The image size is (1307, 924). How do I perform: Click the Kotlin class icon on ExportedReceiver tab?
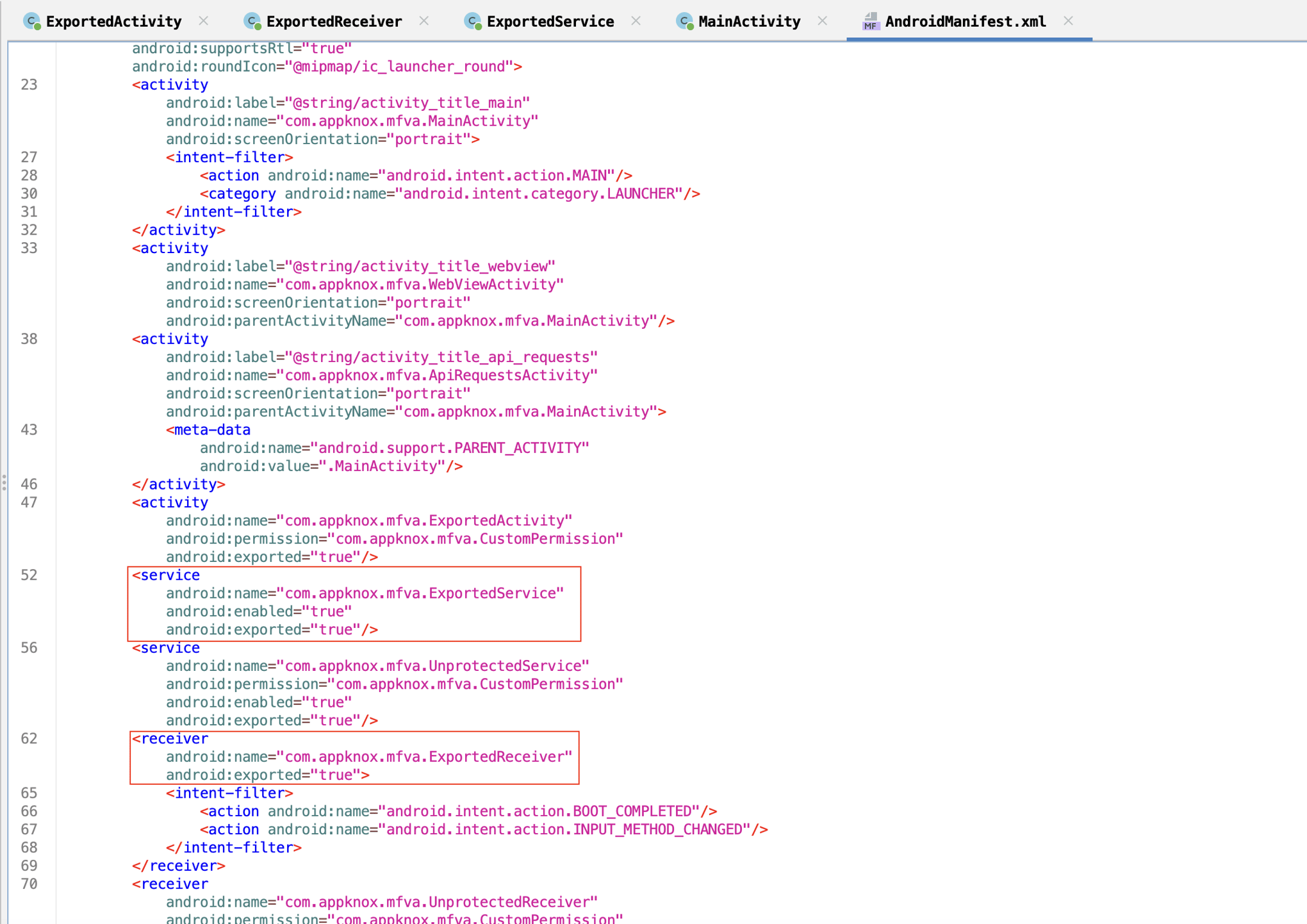[x=252, y=21]
